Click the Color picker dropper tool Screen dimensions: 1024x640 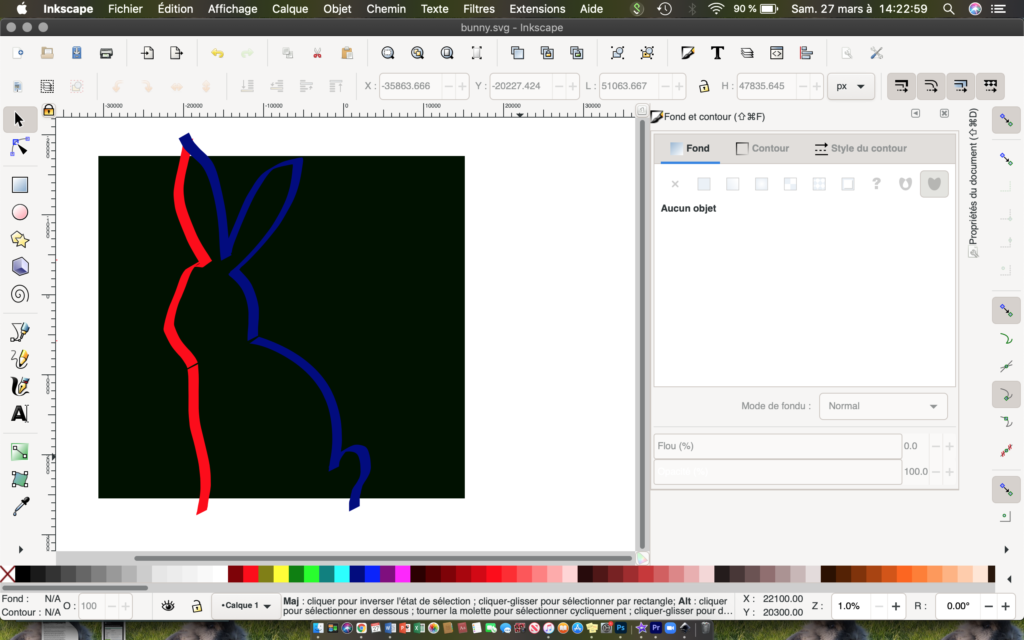pyautogui.click(x=19, y=507)
